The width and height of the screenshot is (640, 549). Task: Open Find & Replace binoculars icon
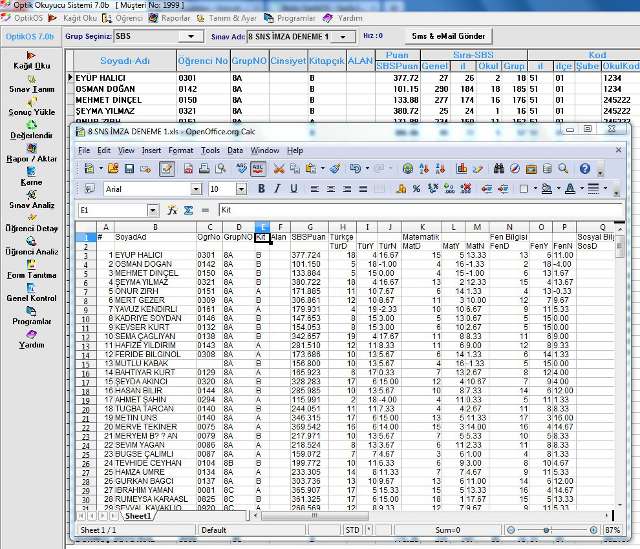pyautogui.click(x=498, y=169)
